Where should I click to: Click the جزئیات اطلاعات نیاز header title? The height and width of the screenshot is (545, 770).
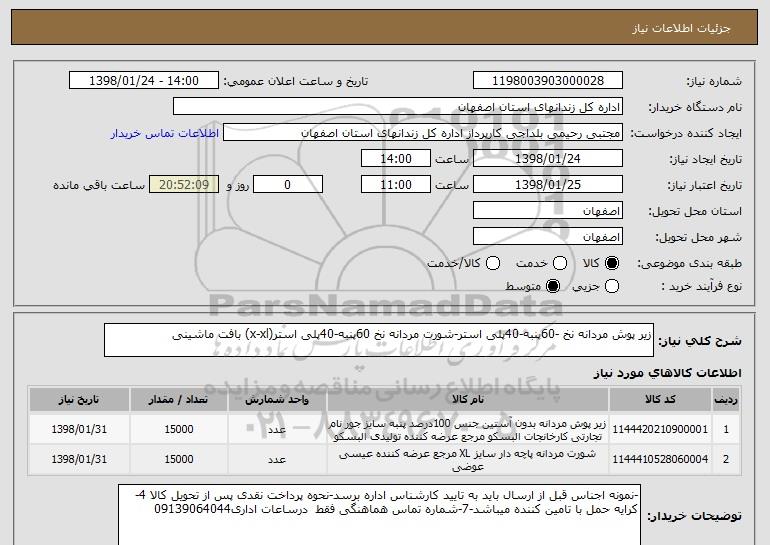coord(681,28)
